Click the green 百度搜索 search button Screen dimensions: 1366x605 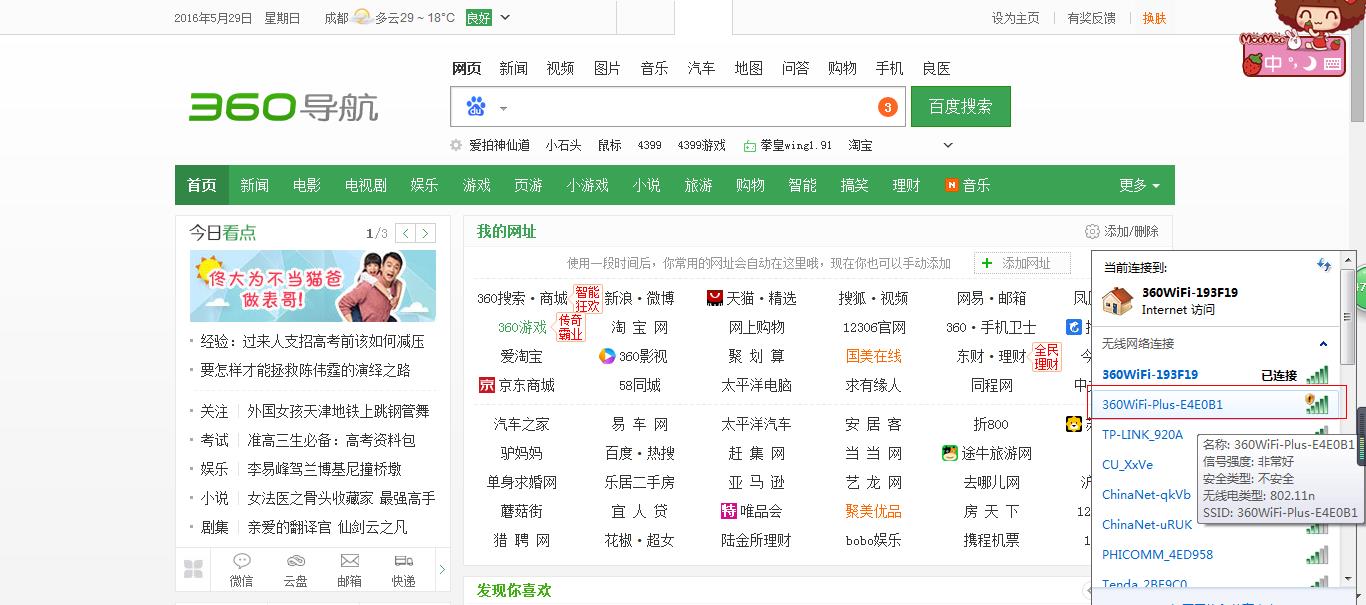point(960,106)
